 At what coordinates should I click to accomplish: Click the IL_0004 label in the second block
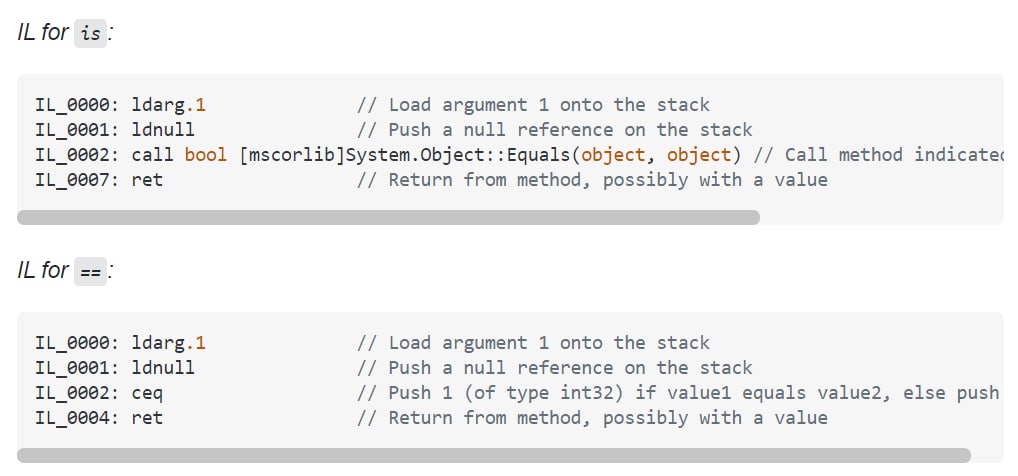(x=77, y=418)
